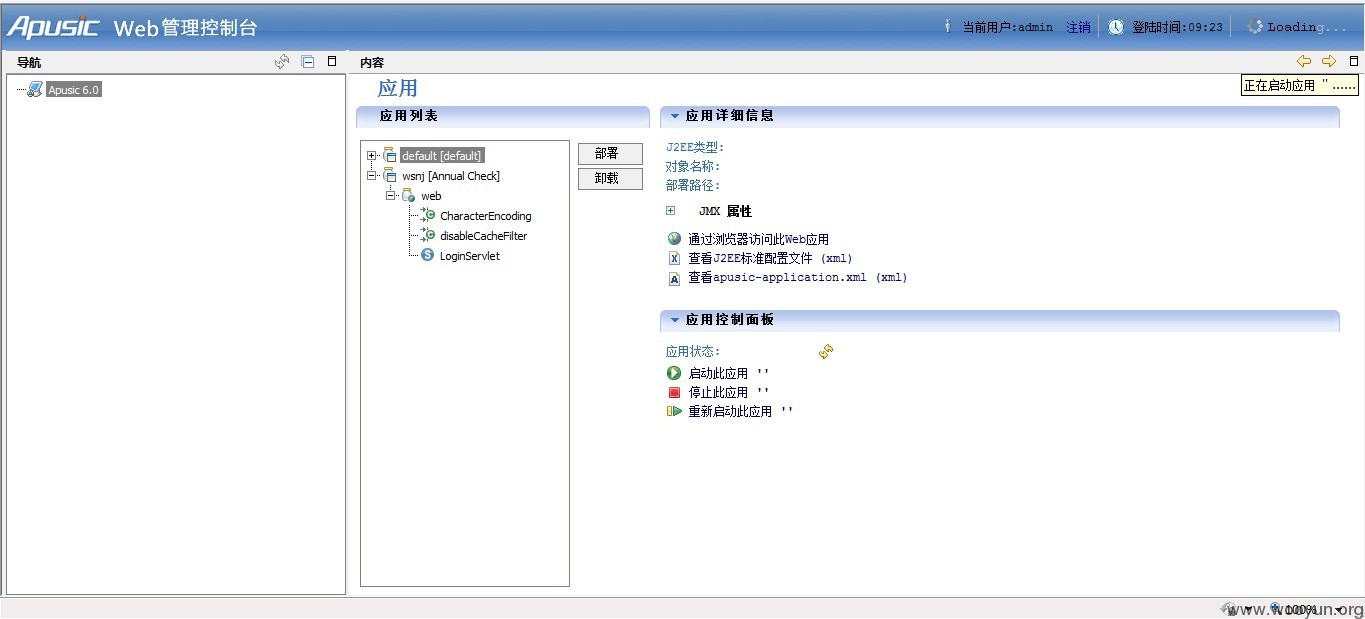Click the green start application icon

pos(674,373)
